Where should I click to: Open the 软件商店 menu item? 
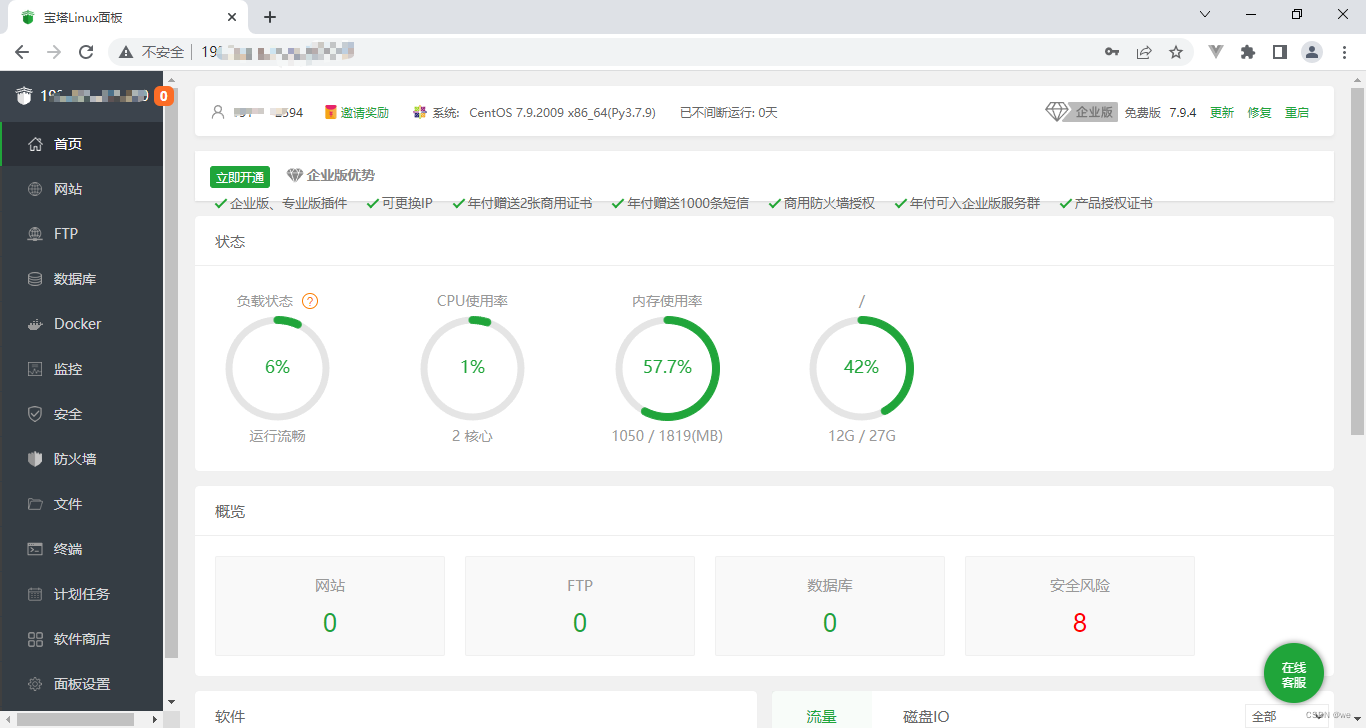click(x=82, y=639)
